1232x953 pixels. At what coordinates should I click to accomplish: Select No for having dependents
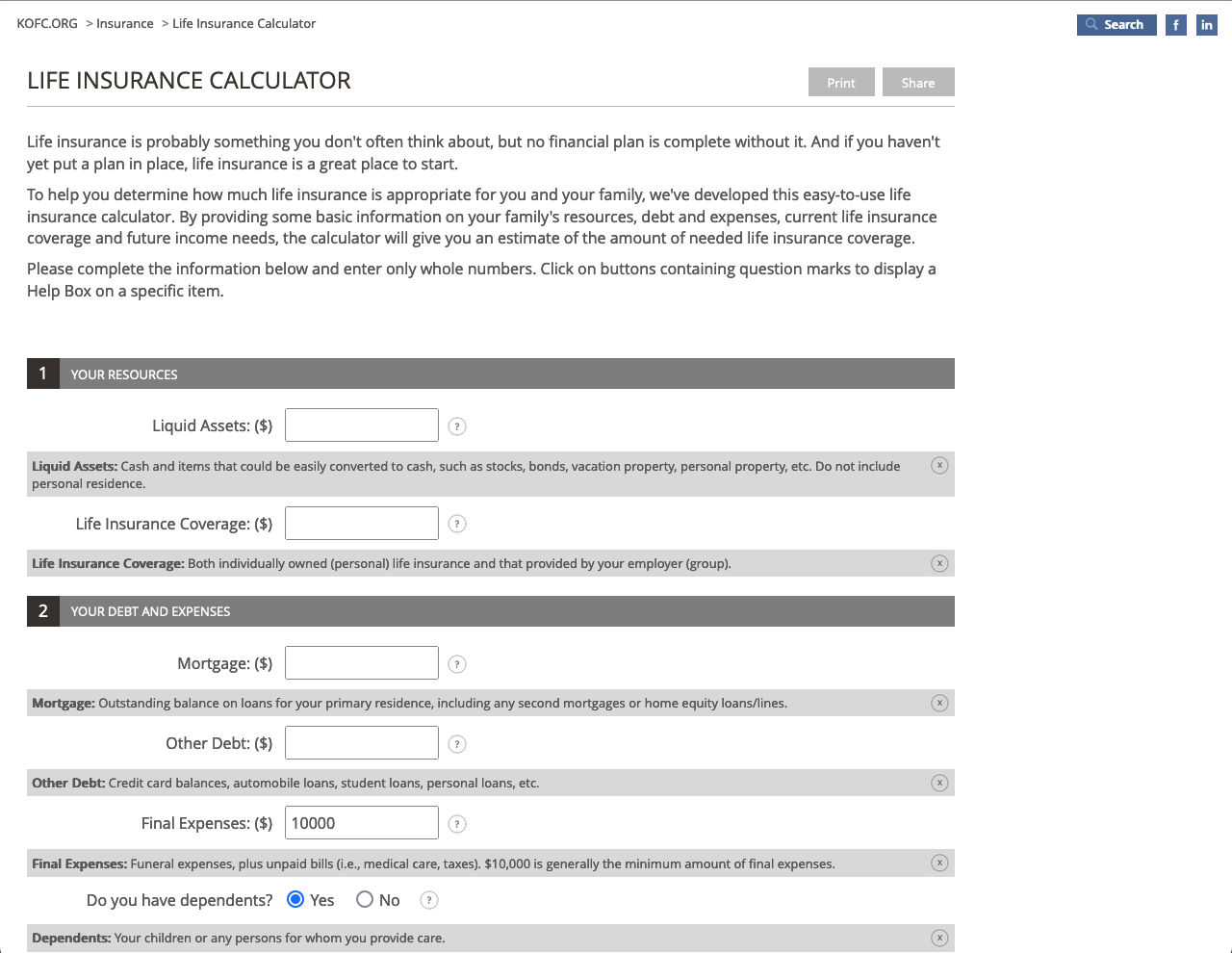(x=365, y=899)
